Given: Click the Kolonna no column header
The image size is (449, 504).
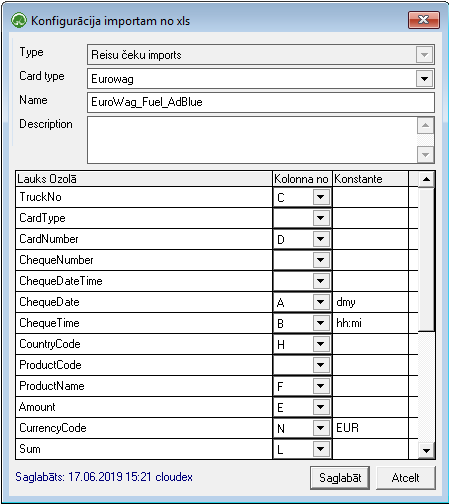Looking at the screenshot, I should pos(302,179).
